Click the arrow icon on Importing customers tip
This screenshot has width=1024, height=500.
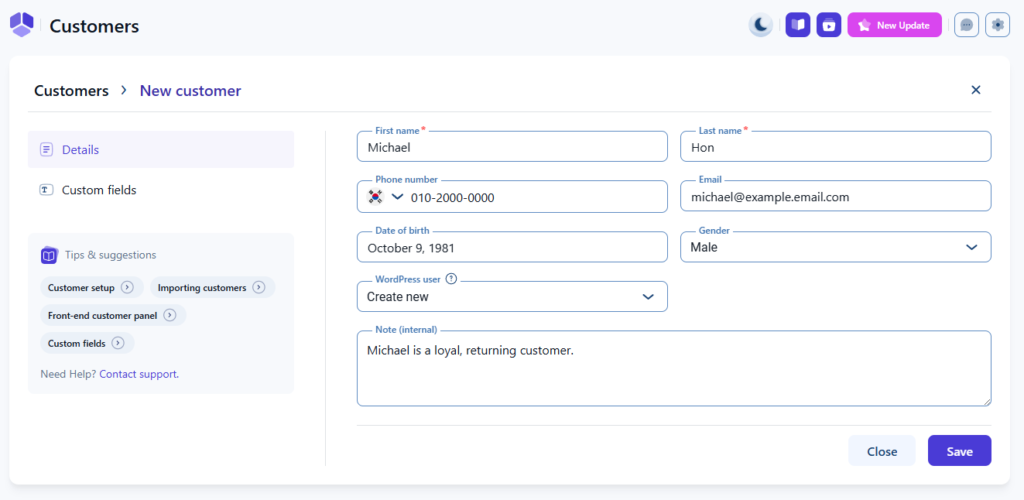point(258,288)
